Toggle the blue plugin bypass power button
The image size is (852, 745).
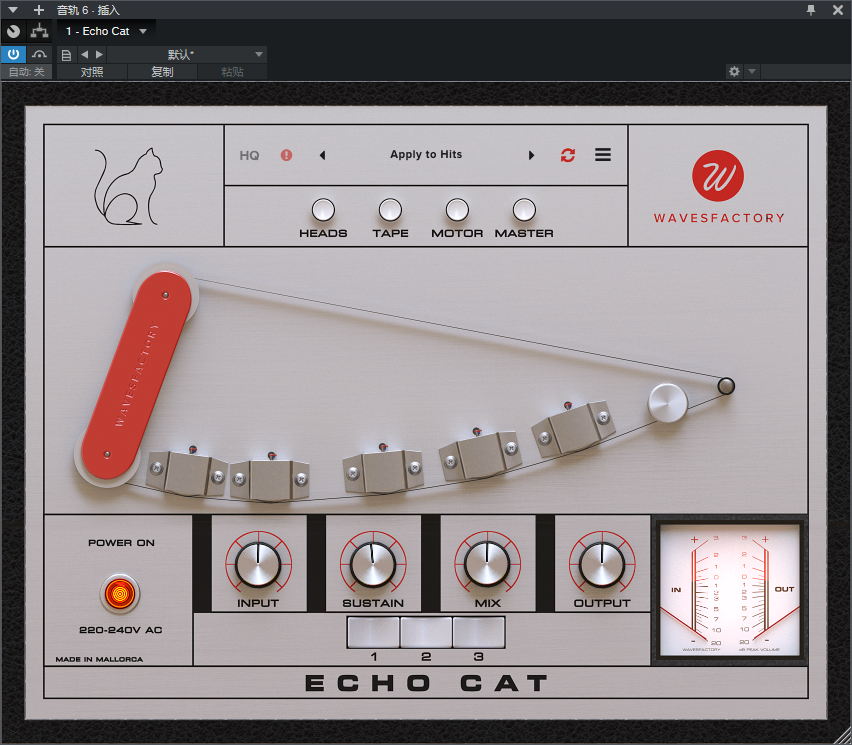[14, 54]
